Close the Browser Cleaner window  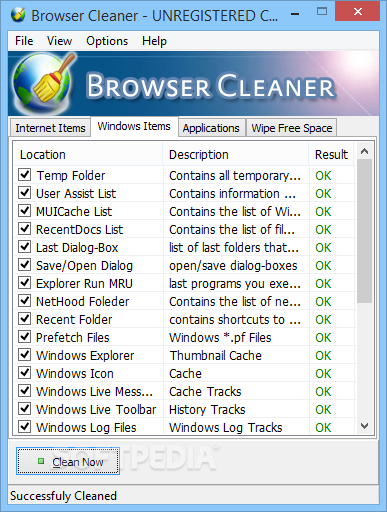tap(358, 12)
